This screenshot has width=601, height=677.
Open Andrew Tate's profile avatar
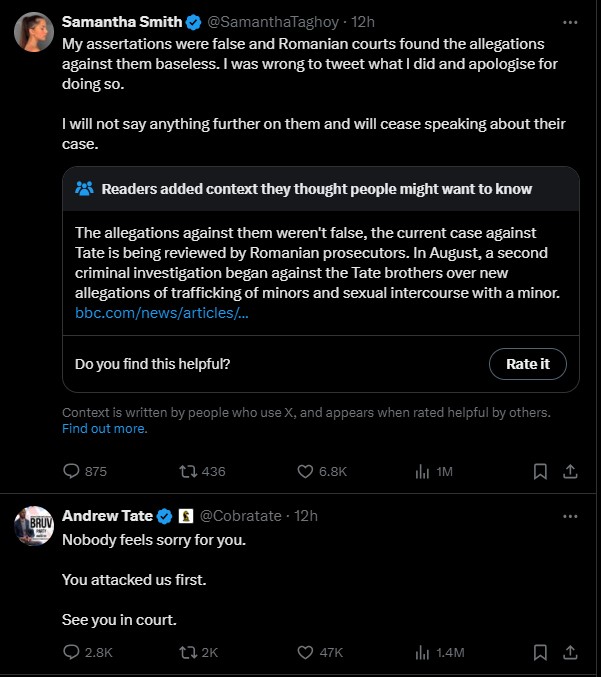(x=34, y=526)
